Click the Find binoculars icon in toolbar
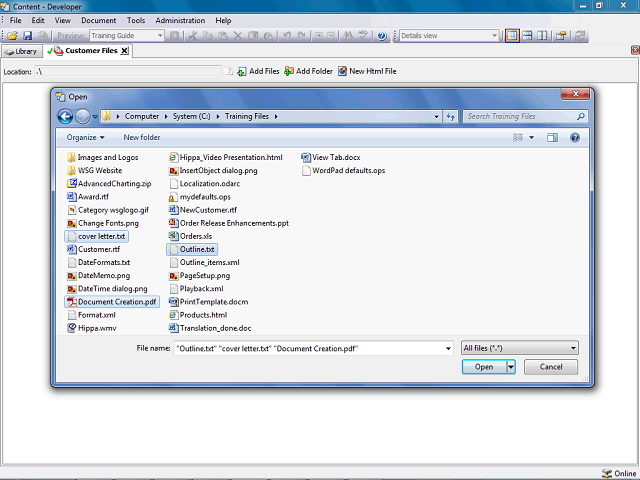 click(348, 36)
